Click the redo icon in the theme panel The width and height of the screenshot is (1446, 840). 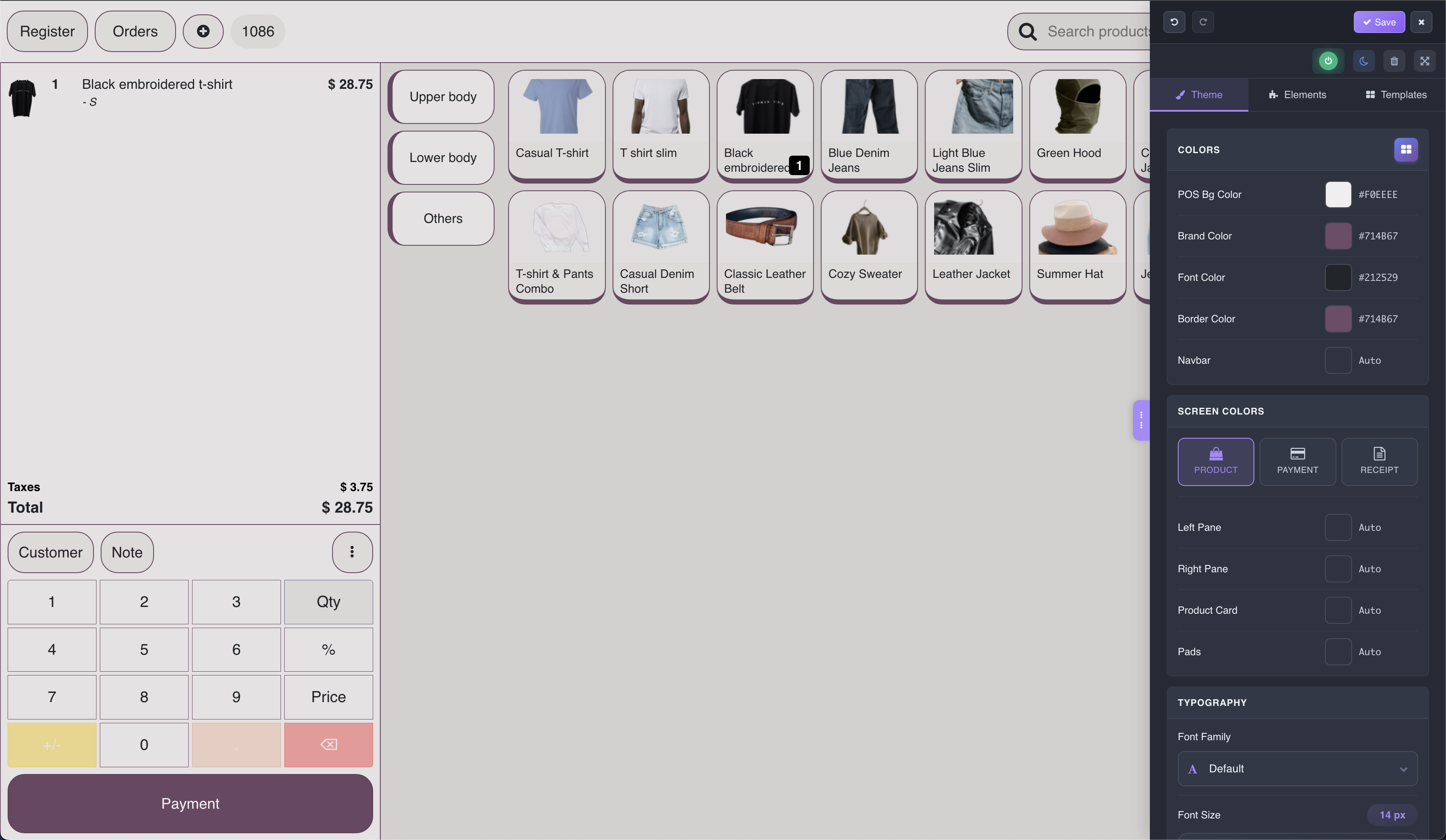[x=1203, y=22]
